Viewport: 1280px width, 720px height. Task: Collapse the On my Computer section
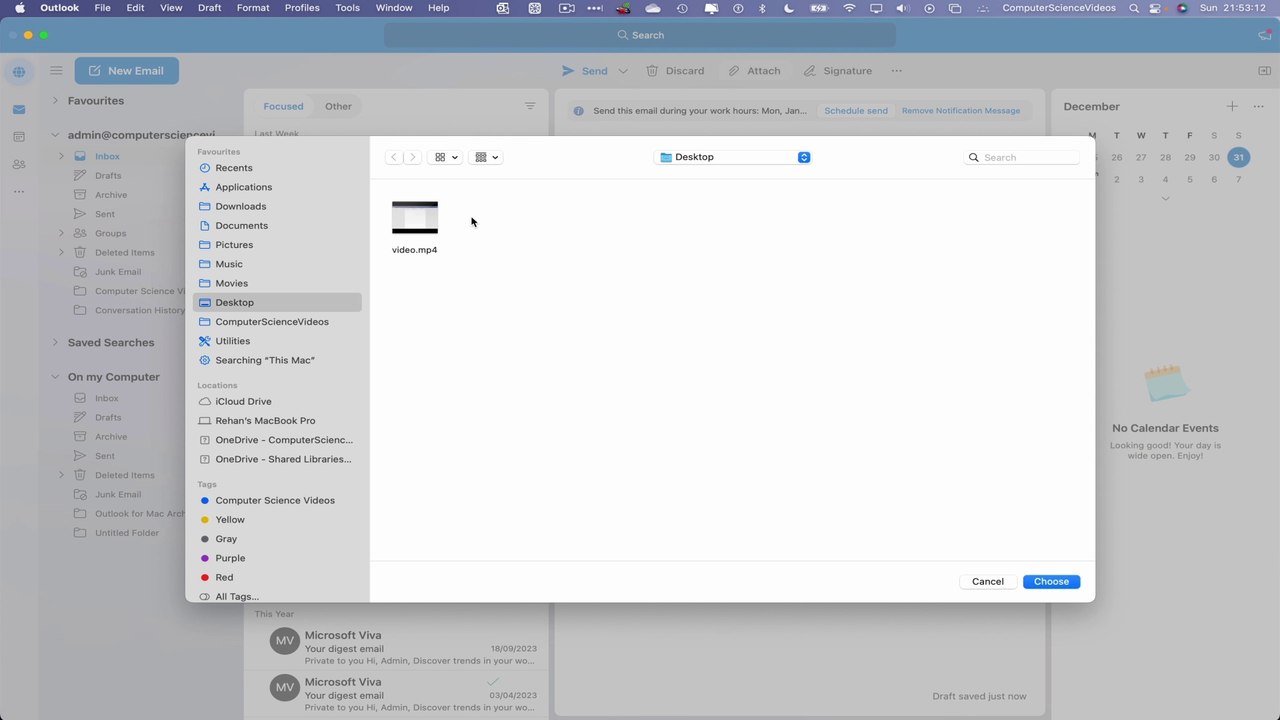coord(56,377)
